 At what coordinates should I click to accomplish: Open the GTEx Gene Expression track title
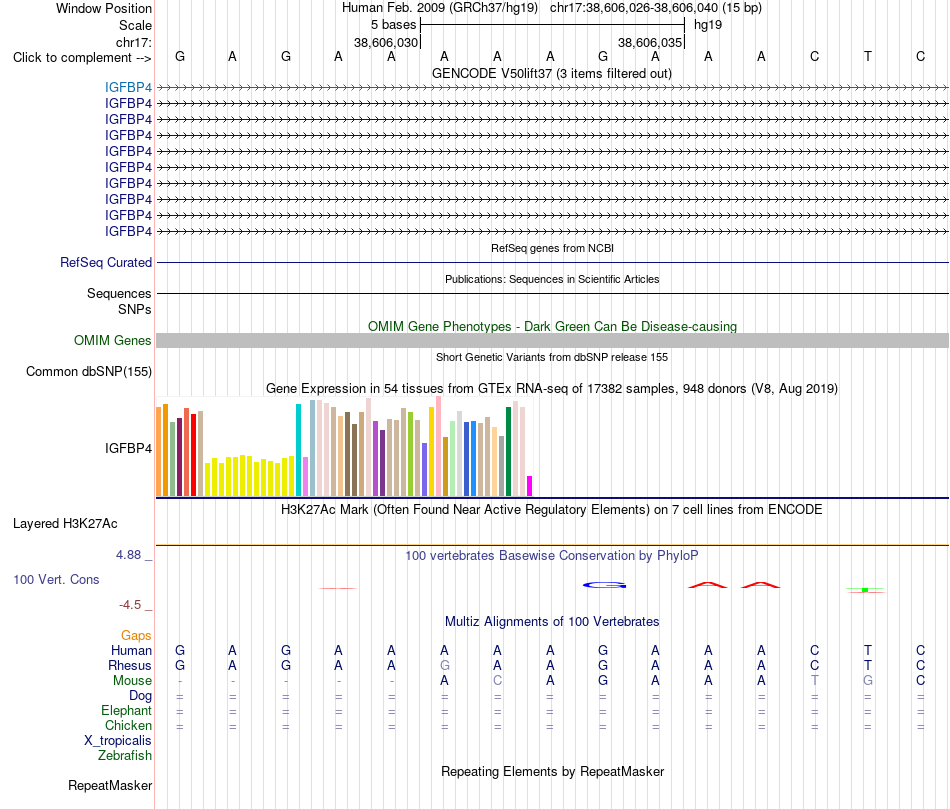(x=551, y=388)
